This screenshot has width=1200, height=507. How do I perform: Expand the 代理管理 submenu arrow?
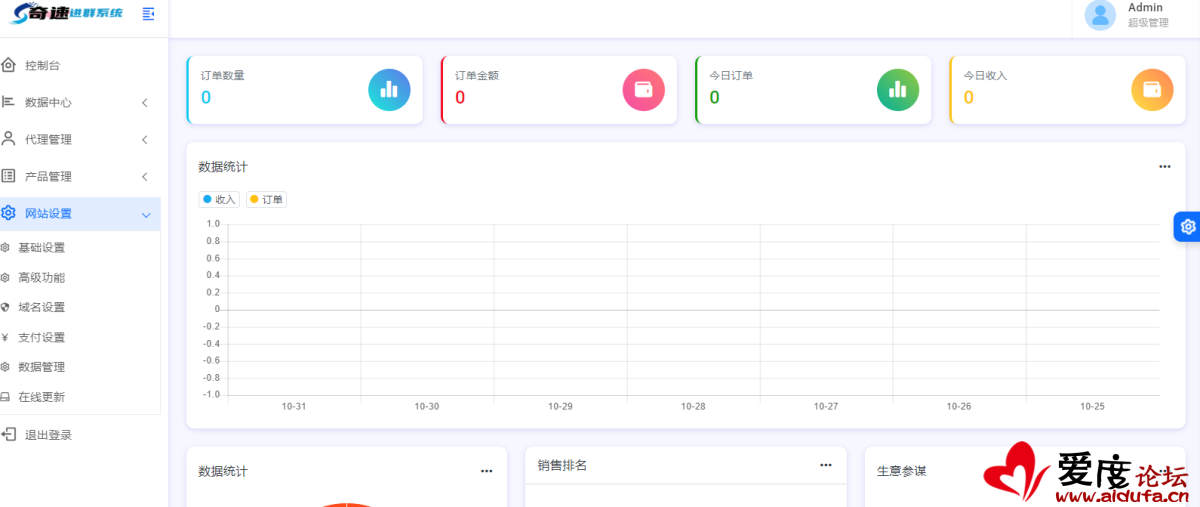(x=145, y=139)
